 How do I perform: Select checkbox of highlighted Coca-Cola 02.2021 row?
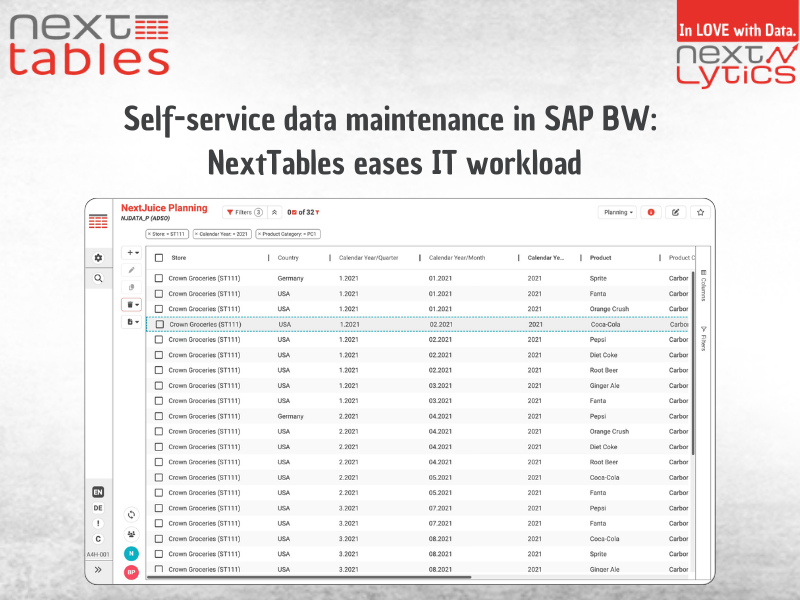click(159, 324)
